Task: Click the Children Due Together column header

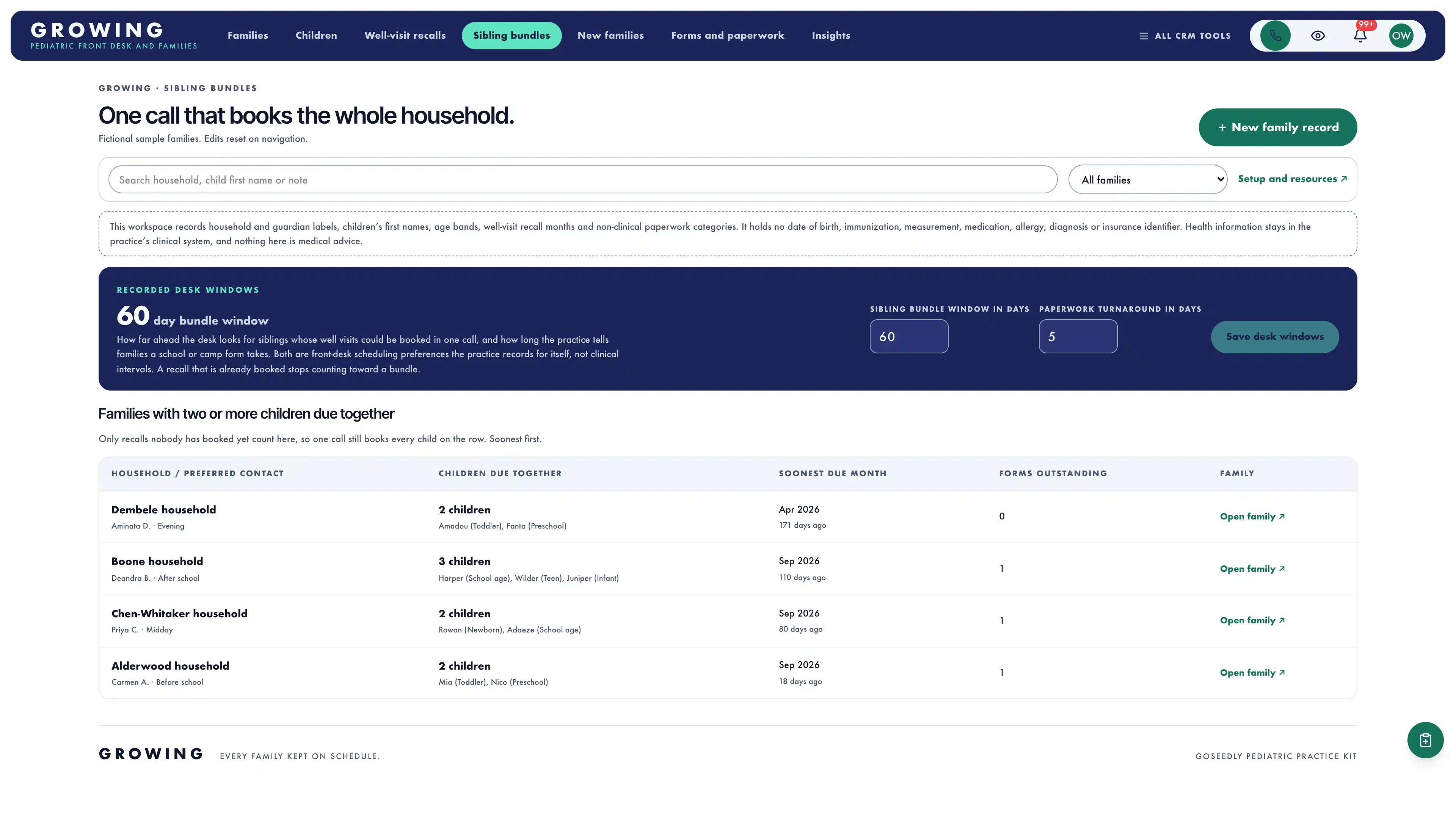Action: 500,474
